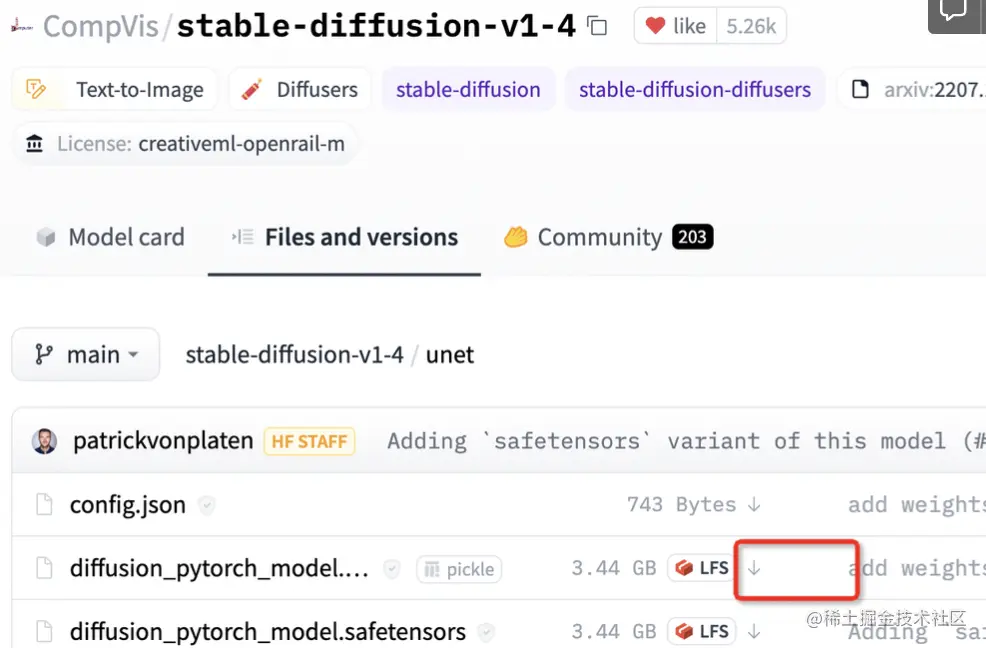This screenshot has height=648, width=986.
Task: Click the security shield icon beside config.json
Action: 206,505
